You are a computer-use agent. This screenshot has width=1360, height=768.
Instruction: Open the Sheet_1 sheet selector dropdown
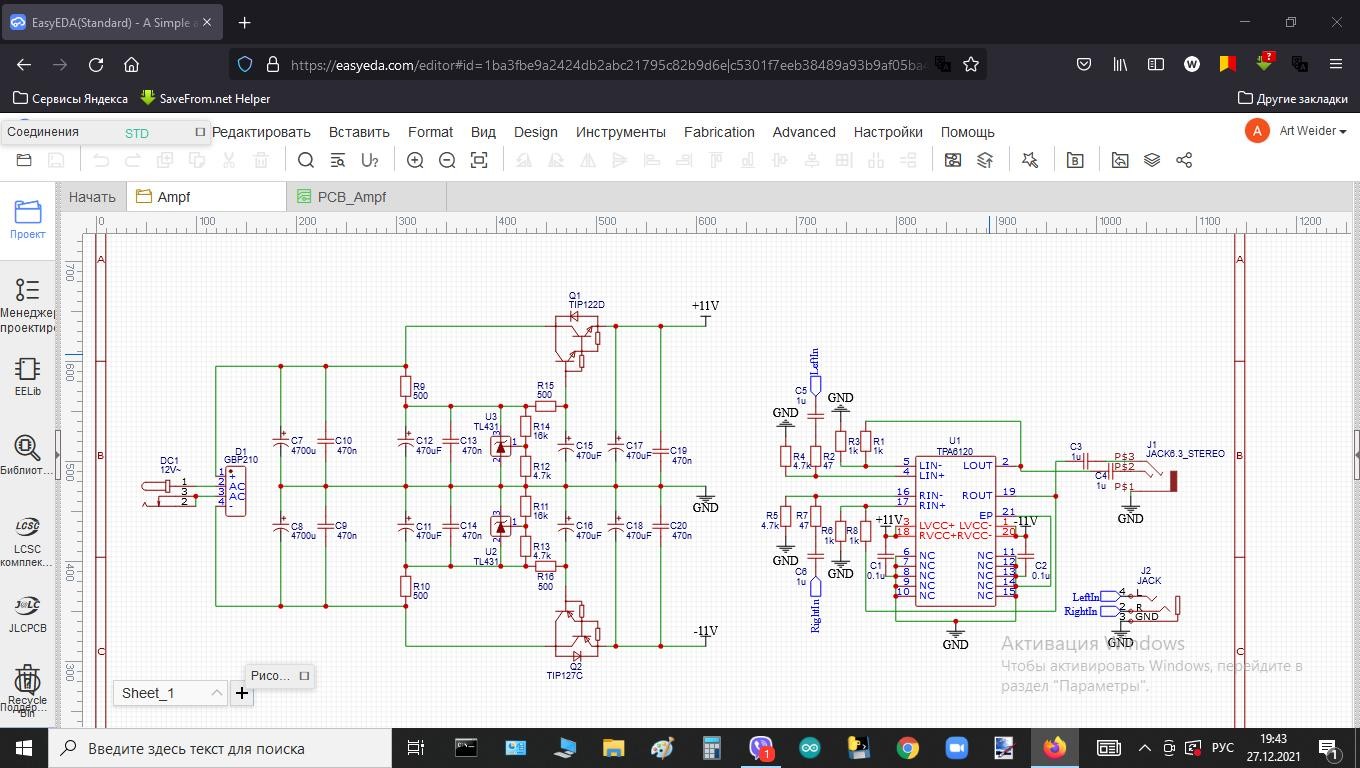[x=170, y=693]
